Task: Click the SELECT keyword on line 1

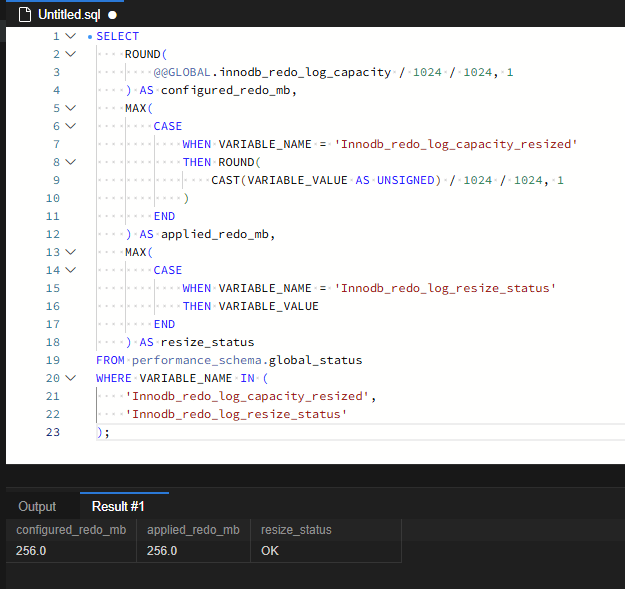Action: [x=118, y=36]
